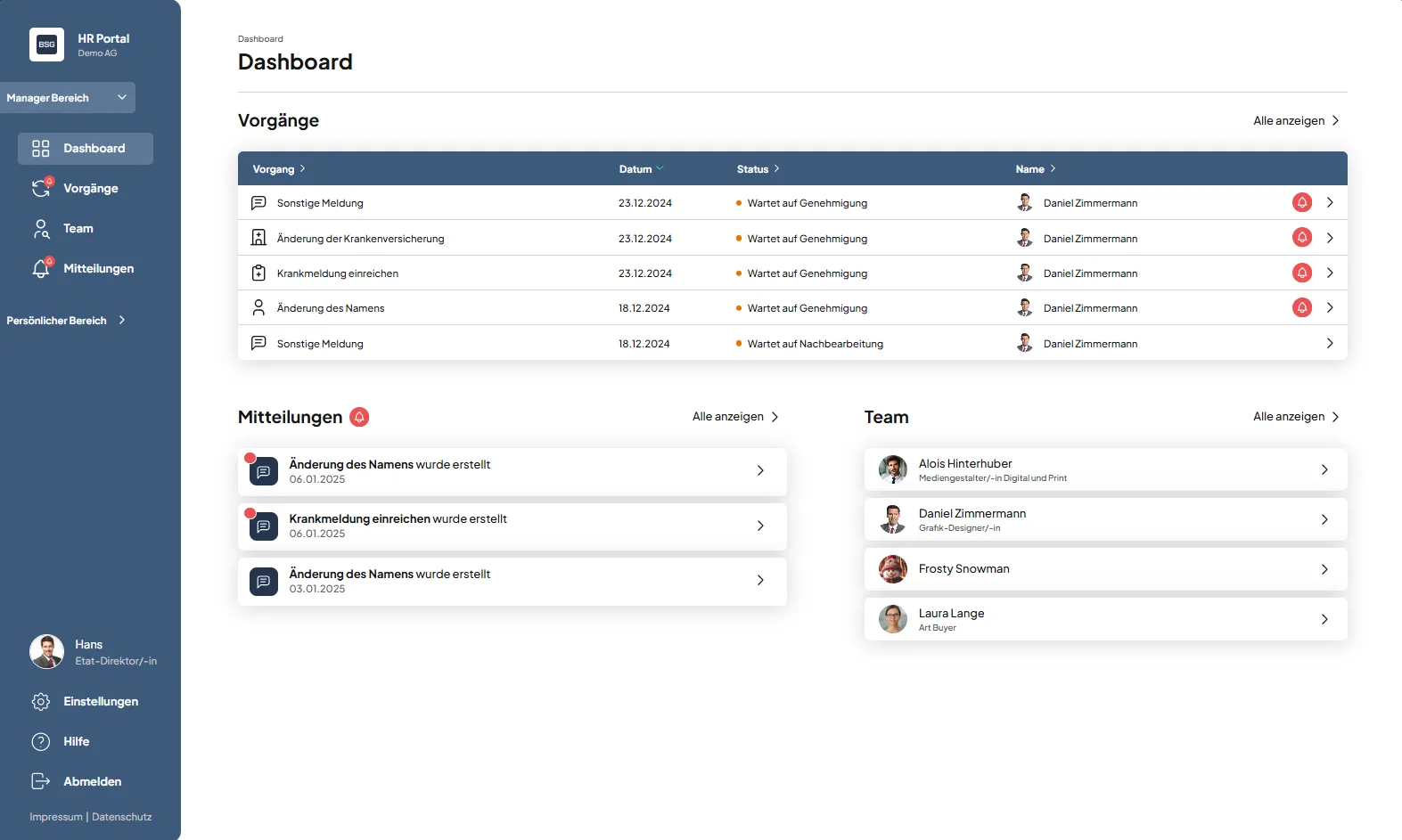1402x840 pixels.
Task: Open the Datenschutz link in footer
Action: coord(122,817)
